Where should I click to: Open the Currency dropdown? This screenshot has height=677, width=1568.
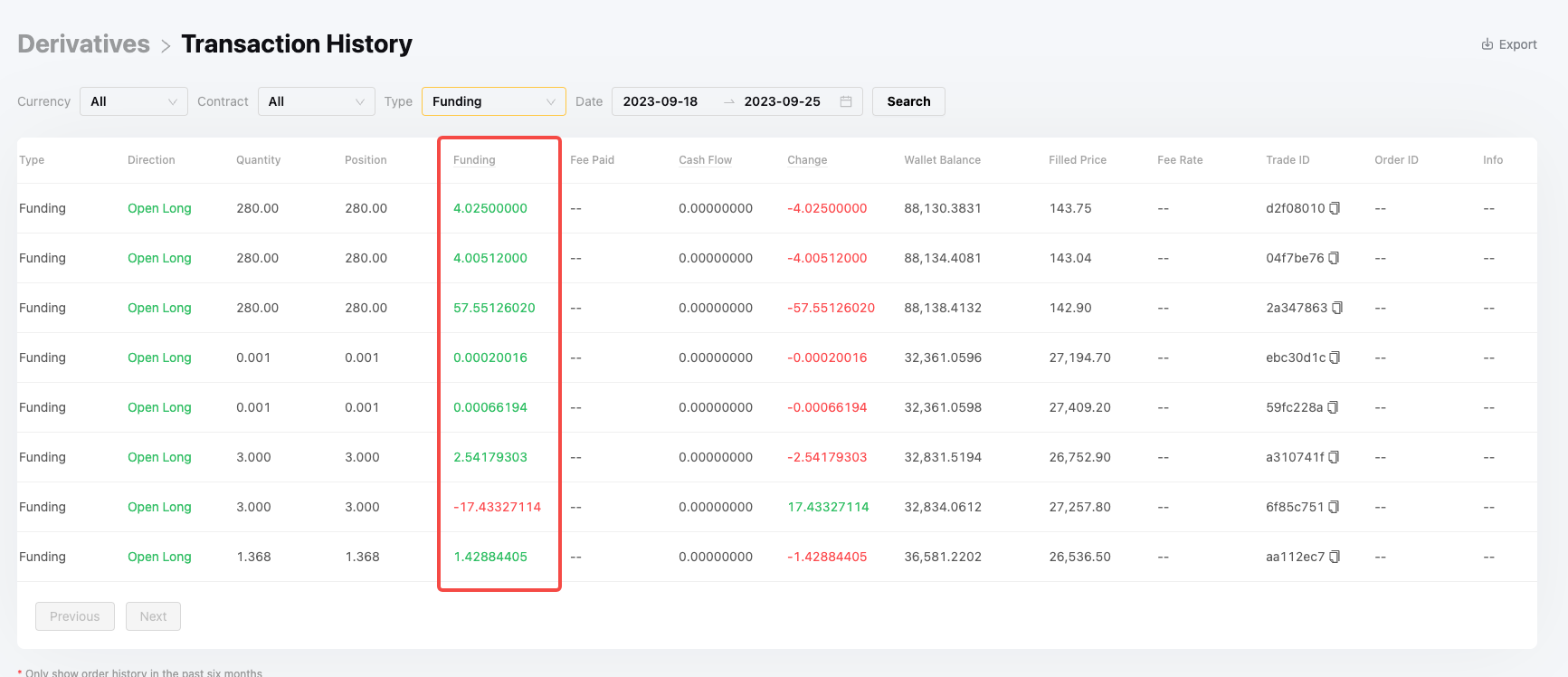pos(133,101)
